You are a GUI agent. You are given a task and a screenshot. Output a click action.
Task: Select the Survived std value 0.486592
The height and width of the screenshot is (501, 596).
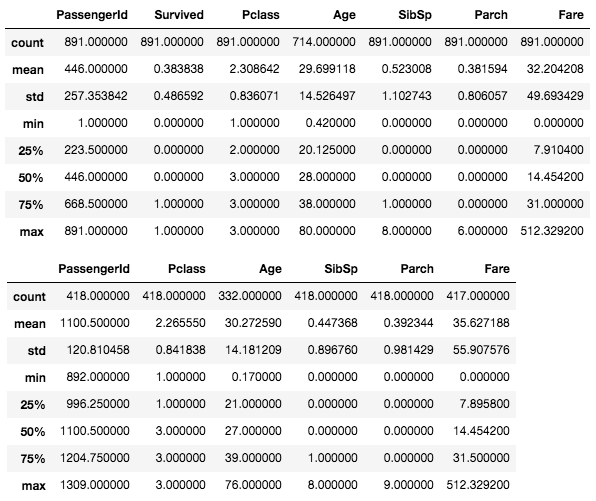[x=178, y=96]
